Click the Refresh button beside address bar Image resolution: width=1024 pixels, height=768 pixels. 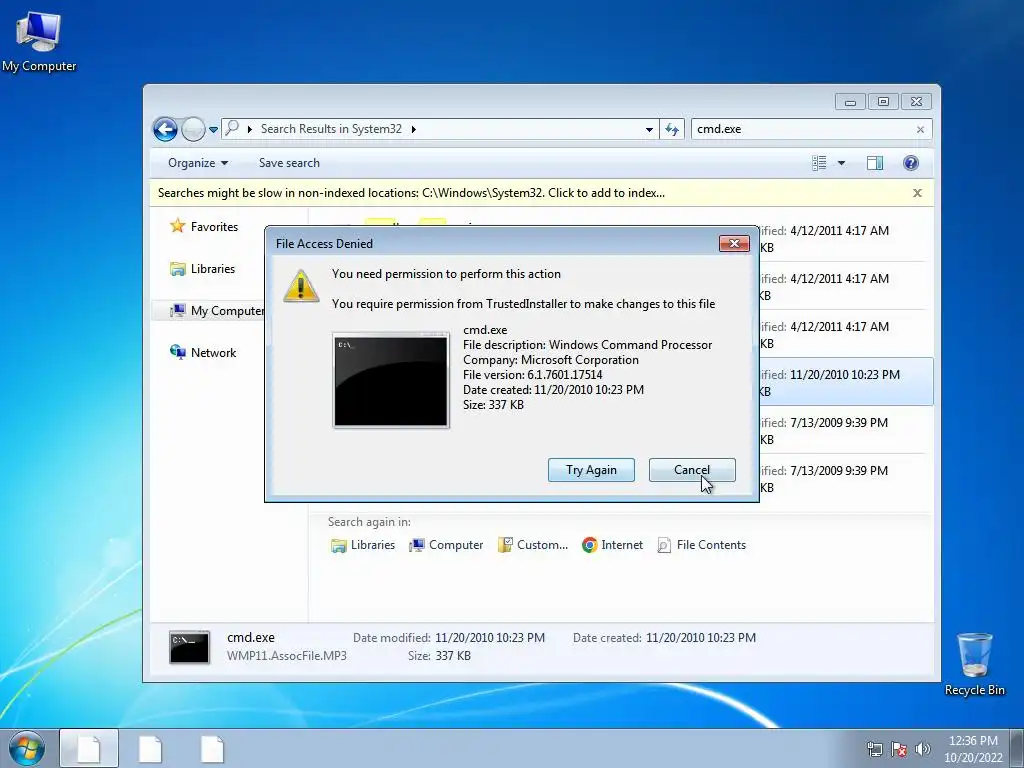(672, 129)
